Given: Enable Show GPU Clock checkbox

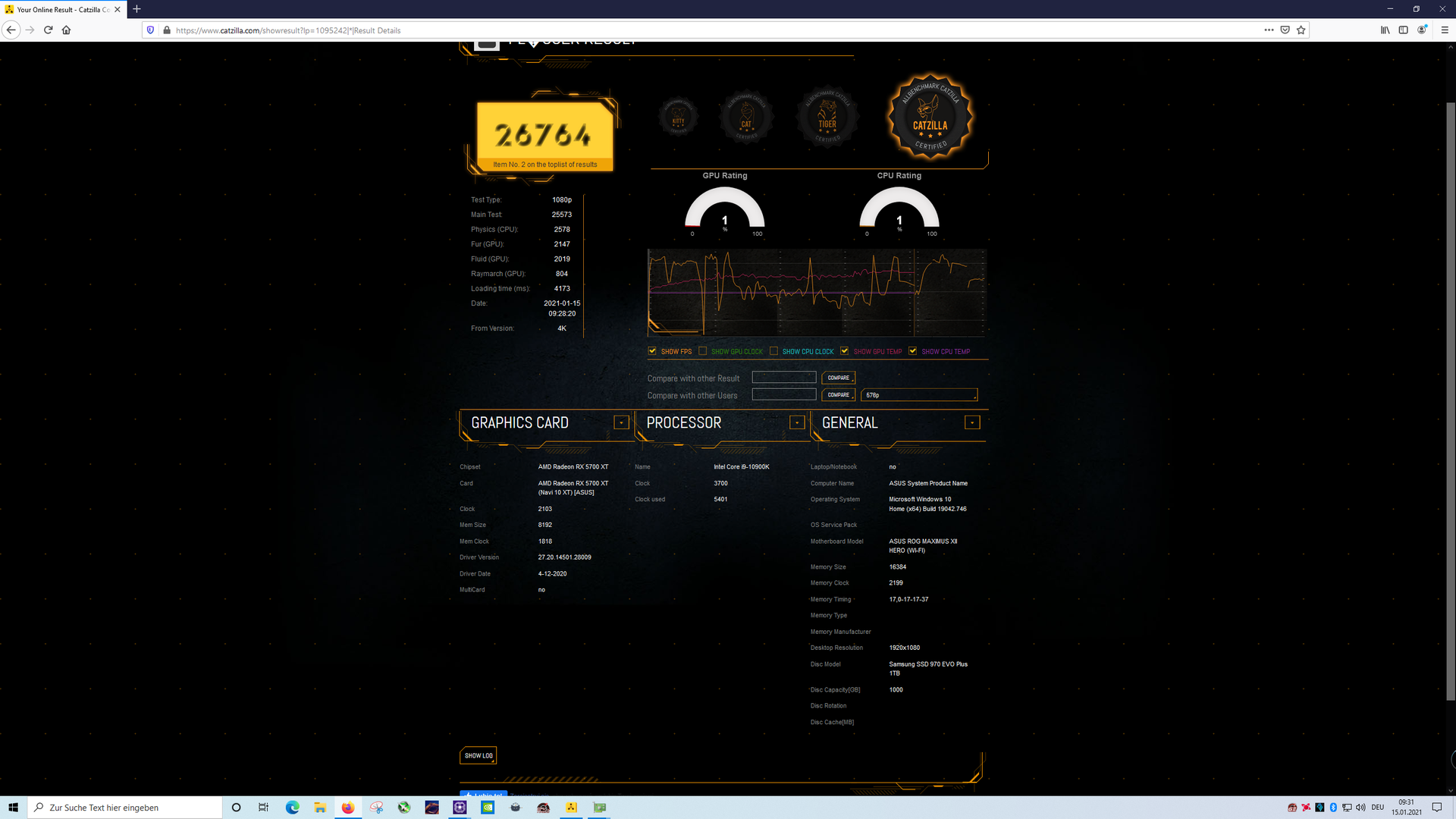Looking at the screenshot, I should click(702, 351).
